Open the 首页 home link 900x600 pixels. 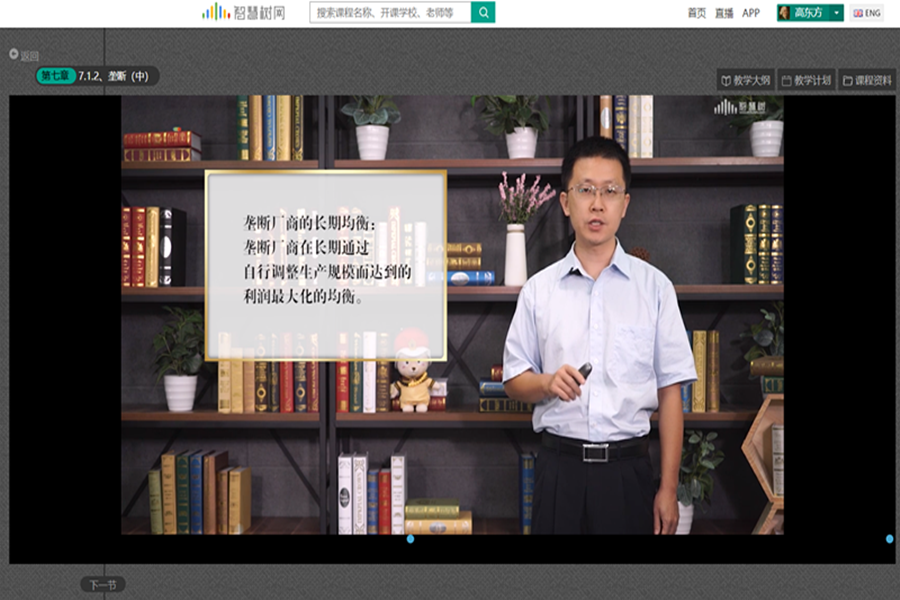coord(697,13)
